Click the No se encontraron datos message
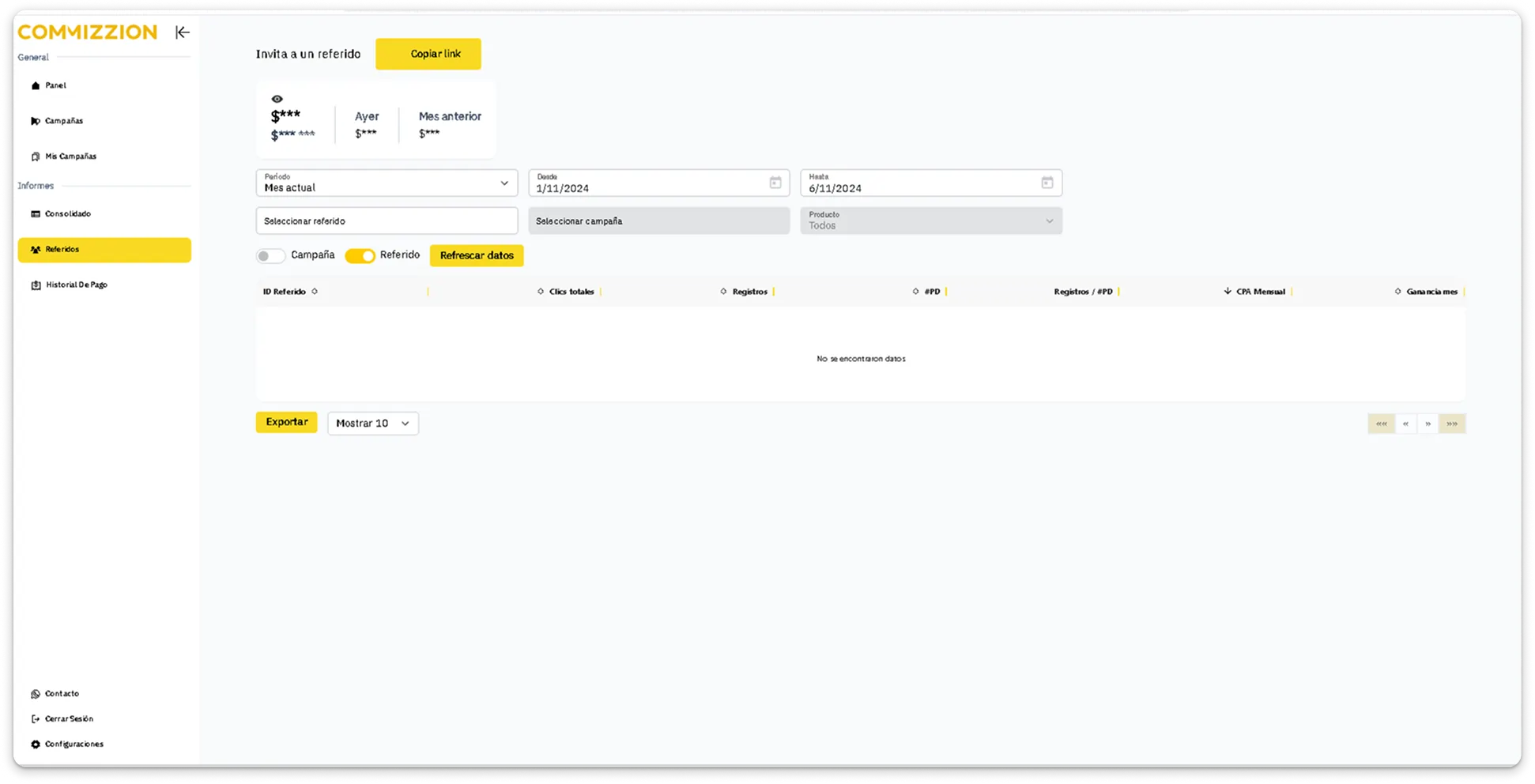The width and height of the screenshot is (1535, 784). coord(861,359)
